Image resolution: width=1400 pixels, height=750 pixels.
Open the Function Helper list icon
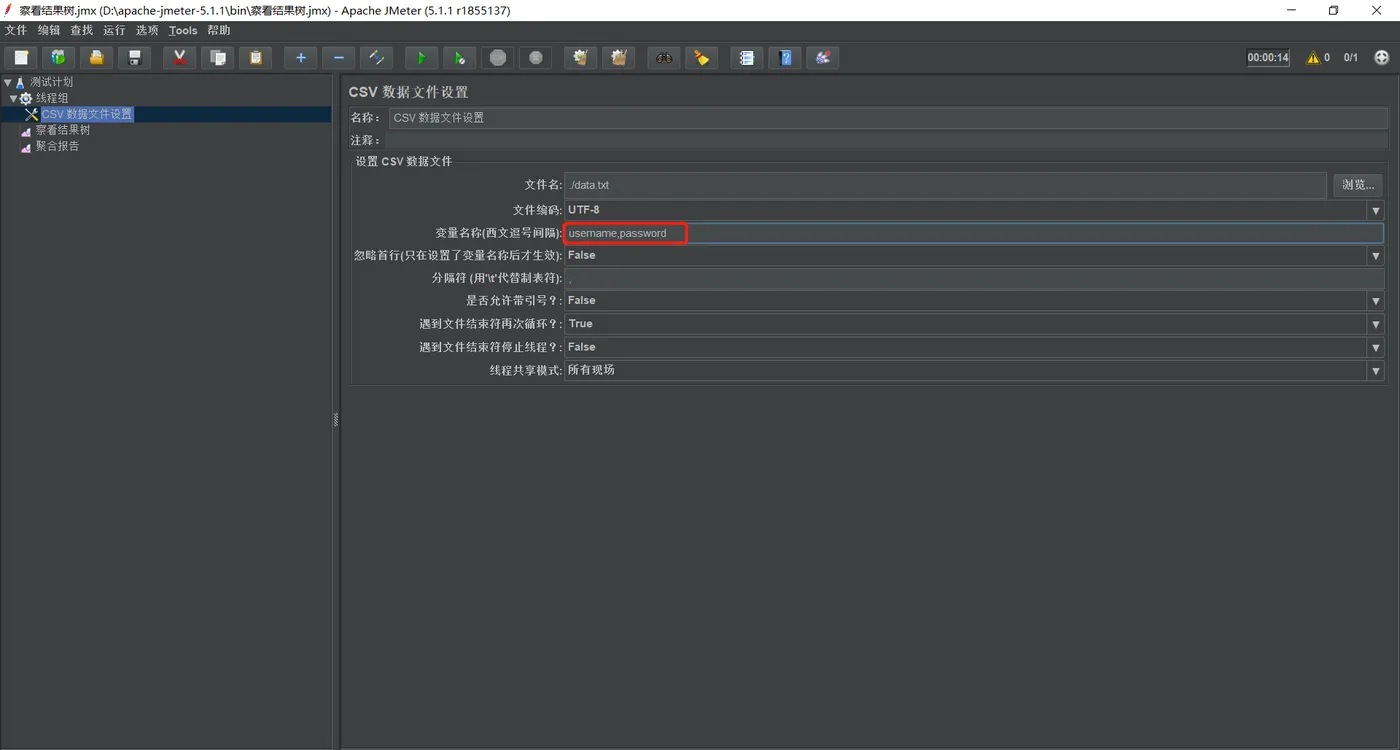click(x=746, y=58)
